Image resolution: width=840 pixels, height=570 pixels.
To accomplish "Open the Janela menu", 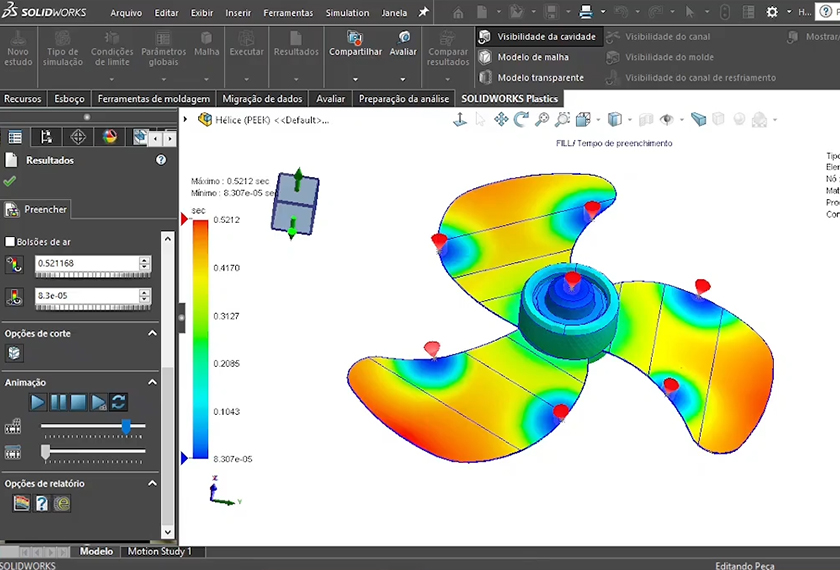I will coord(394,13).
